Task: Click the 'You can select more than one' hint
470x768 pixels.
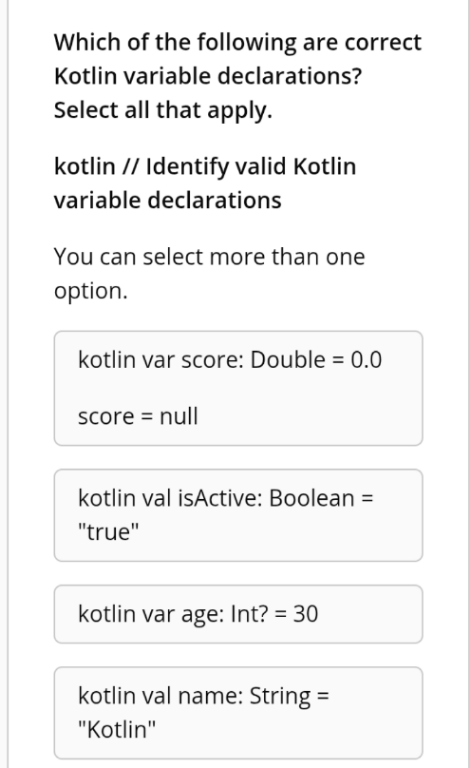Action: point(210,257)
